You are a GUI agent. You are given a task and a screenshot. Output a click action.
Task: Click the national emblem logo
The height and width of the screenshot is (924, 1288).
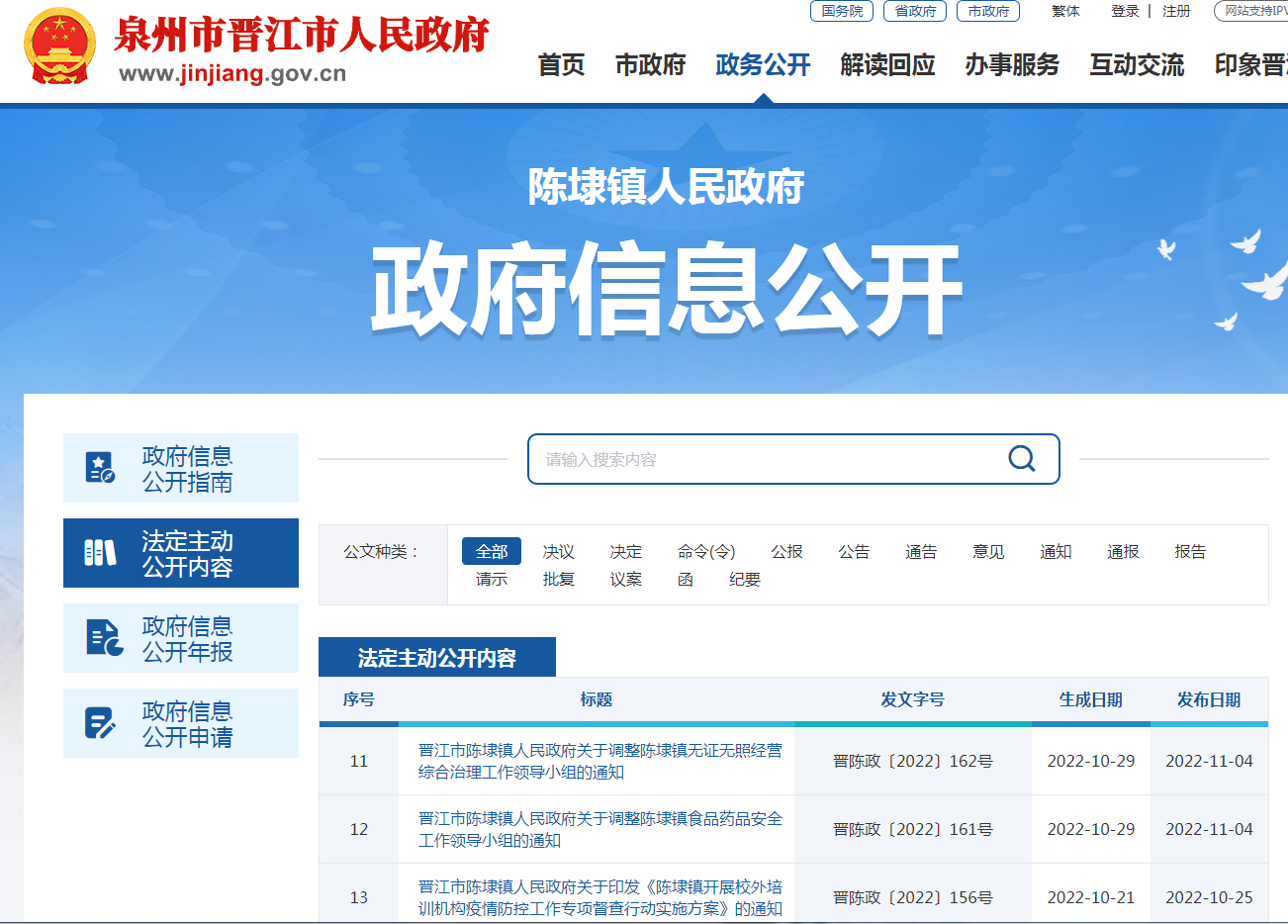[59, 46]
